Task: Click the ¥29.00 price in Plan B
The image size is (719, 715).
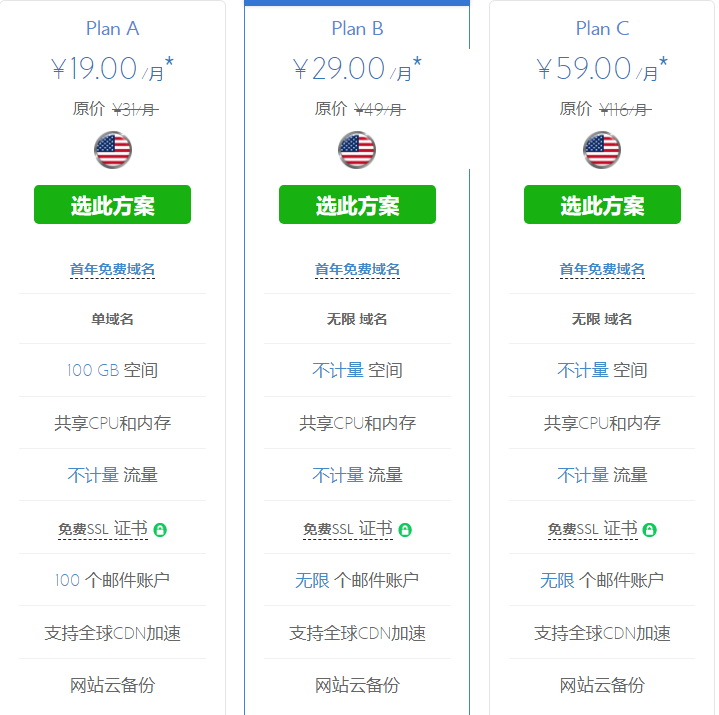Action: [x=339, y=69]
